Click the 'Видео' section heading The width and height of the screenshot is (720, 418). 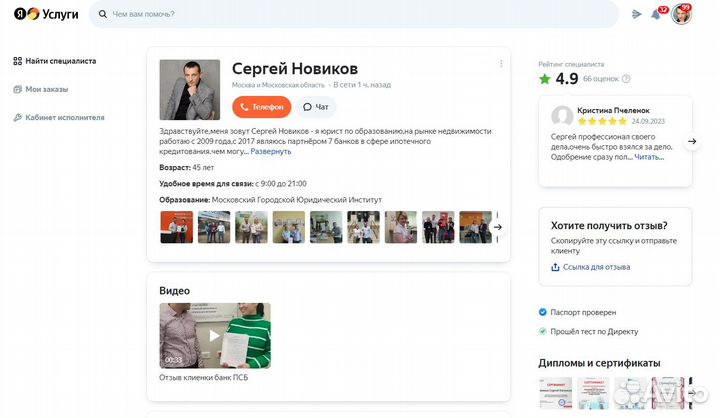[174, 291]
